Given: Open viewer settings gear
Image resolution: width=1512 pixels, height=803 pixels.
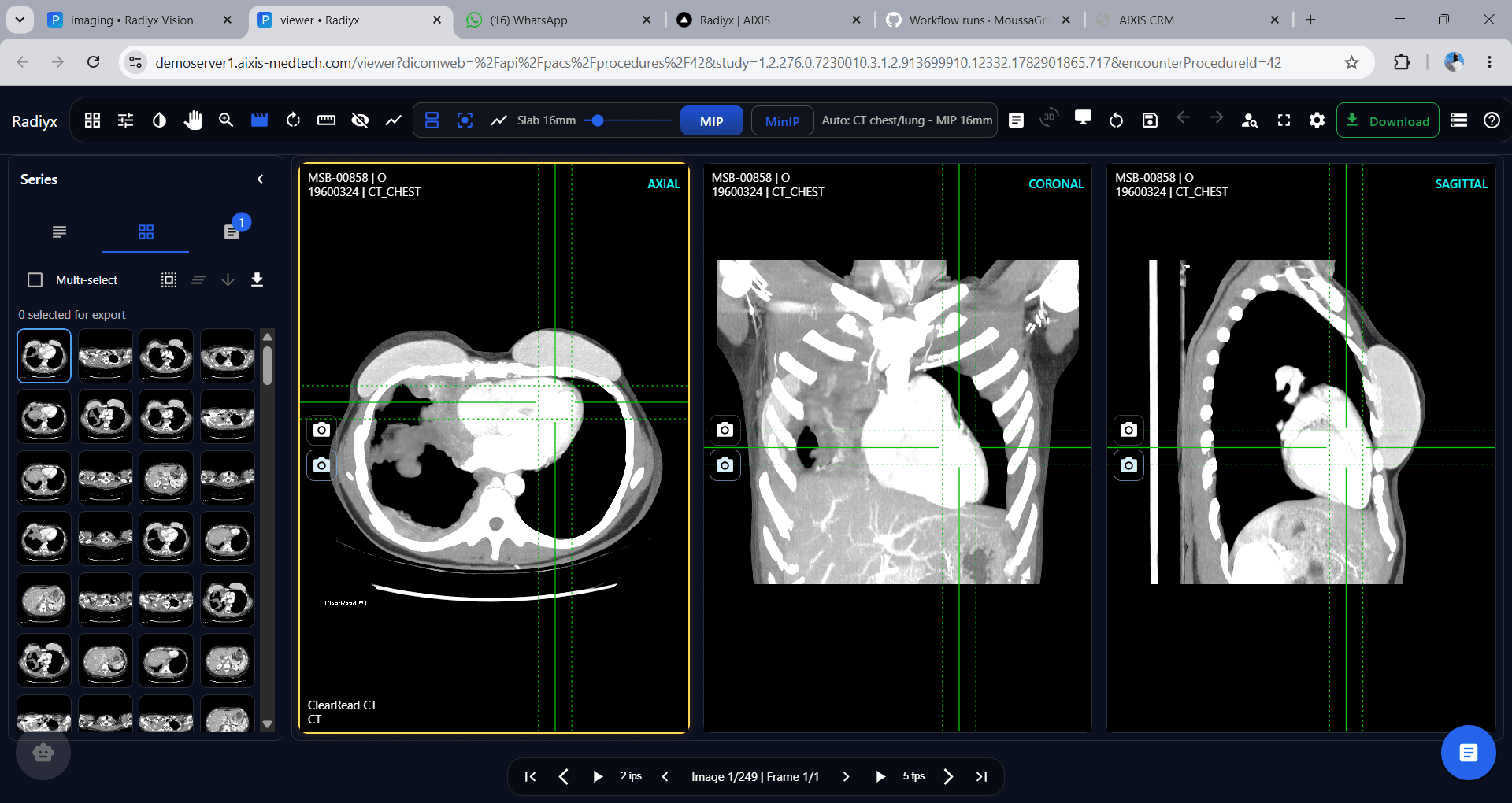Looking at the screenshot, I should (1317, 120).
